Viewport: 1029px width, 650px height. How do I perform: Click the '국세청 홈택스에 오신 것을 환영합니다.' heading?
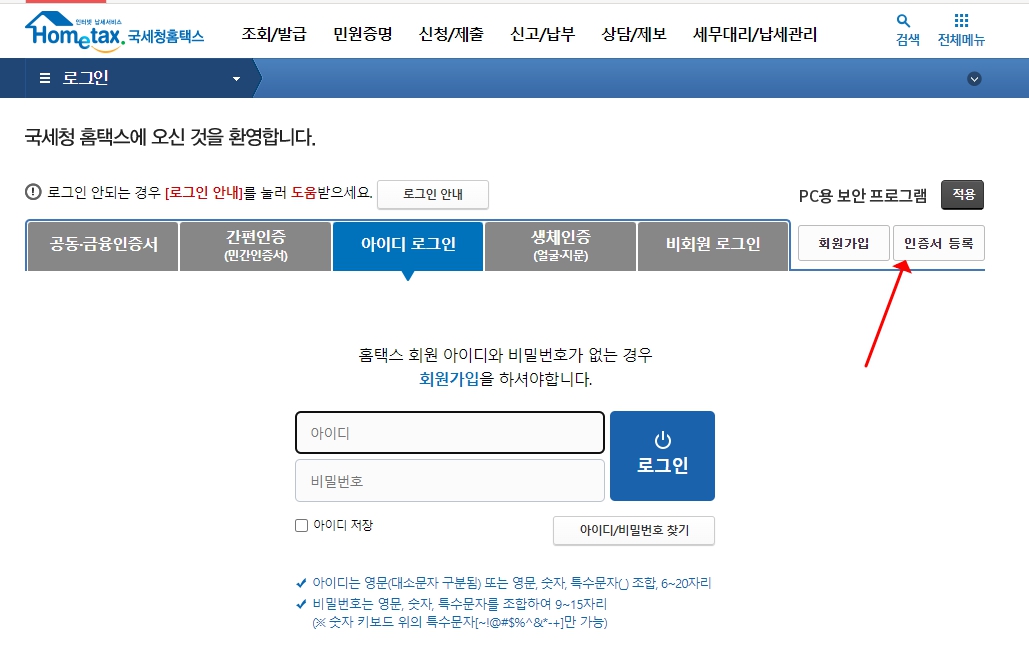coord(170,137)
